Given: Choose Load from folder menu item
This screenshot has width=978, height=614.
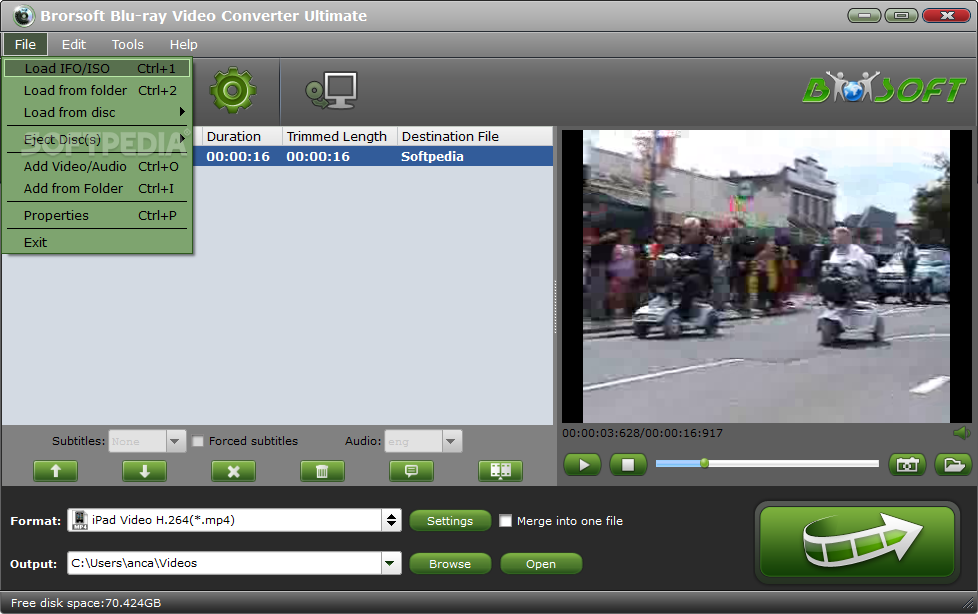Looking at the screenshot, I should (97, 90).
